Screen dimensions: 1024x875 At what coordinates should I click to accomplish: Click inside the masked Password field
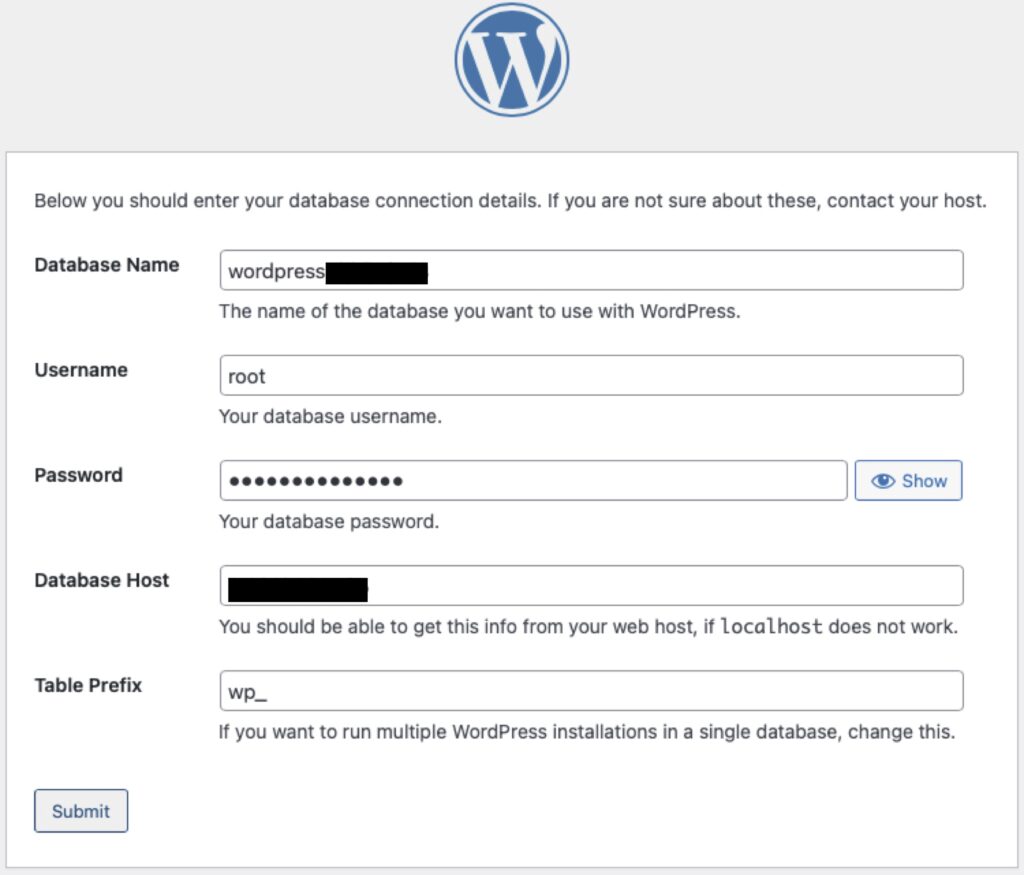(533, 481)
